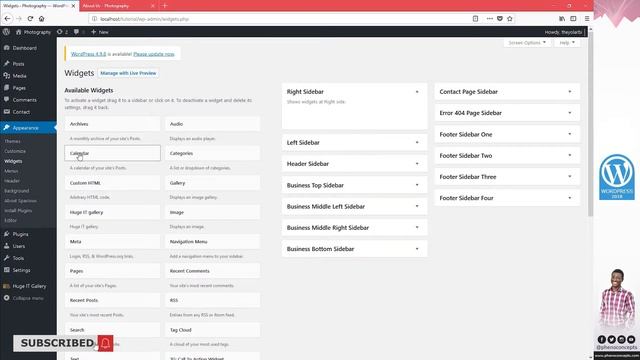
Task: Click Please update now link
Action: (x=154, y=54)
